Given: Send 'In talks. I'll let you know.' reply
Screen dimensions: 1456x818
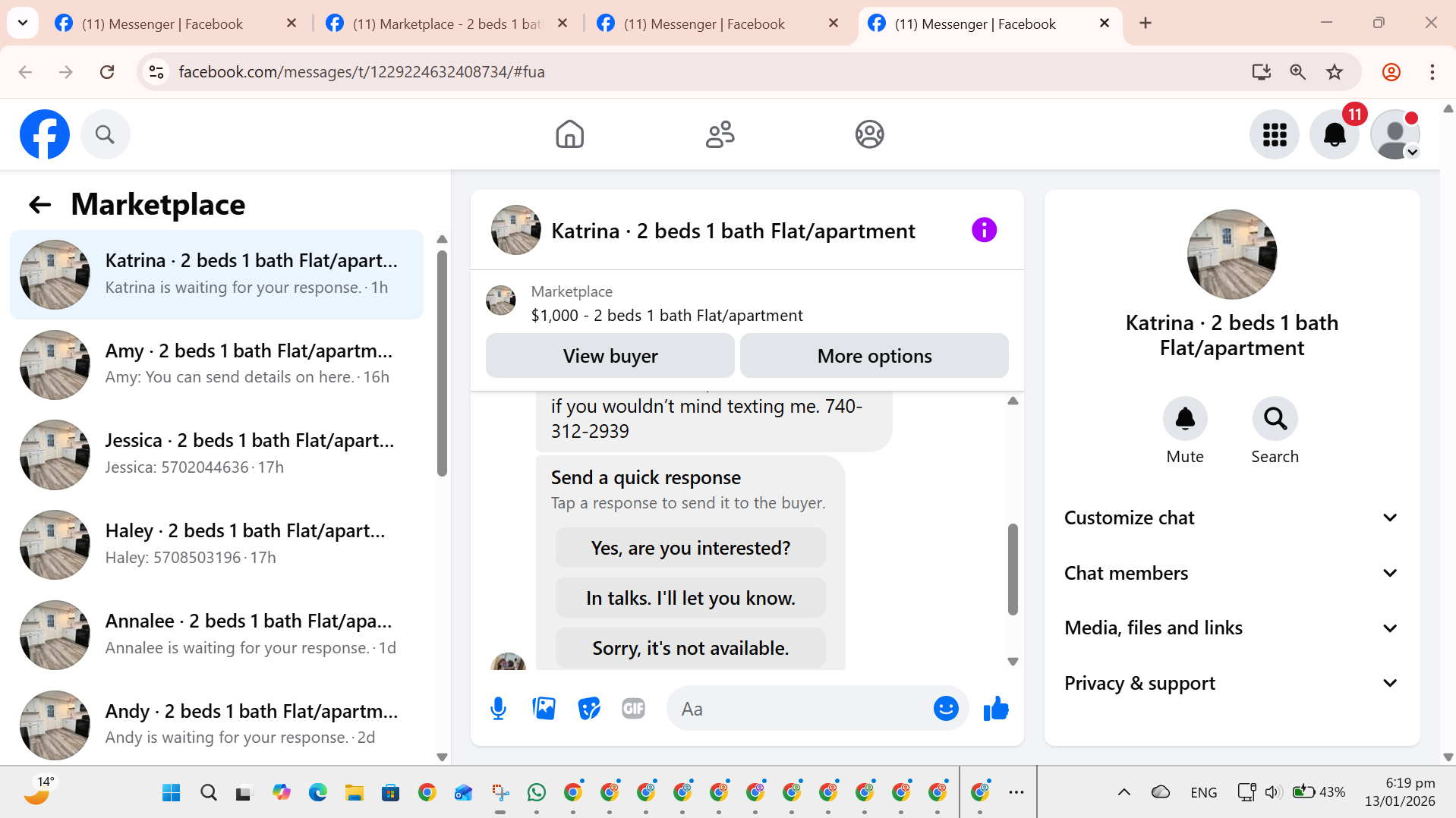Looking at the screenshot, I should tap(690, 598).
